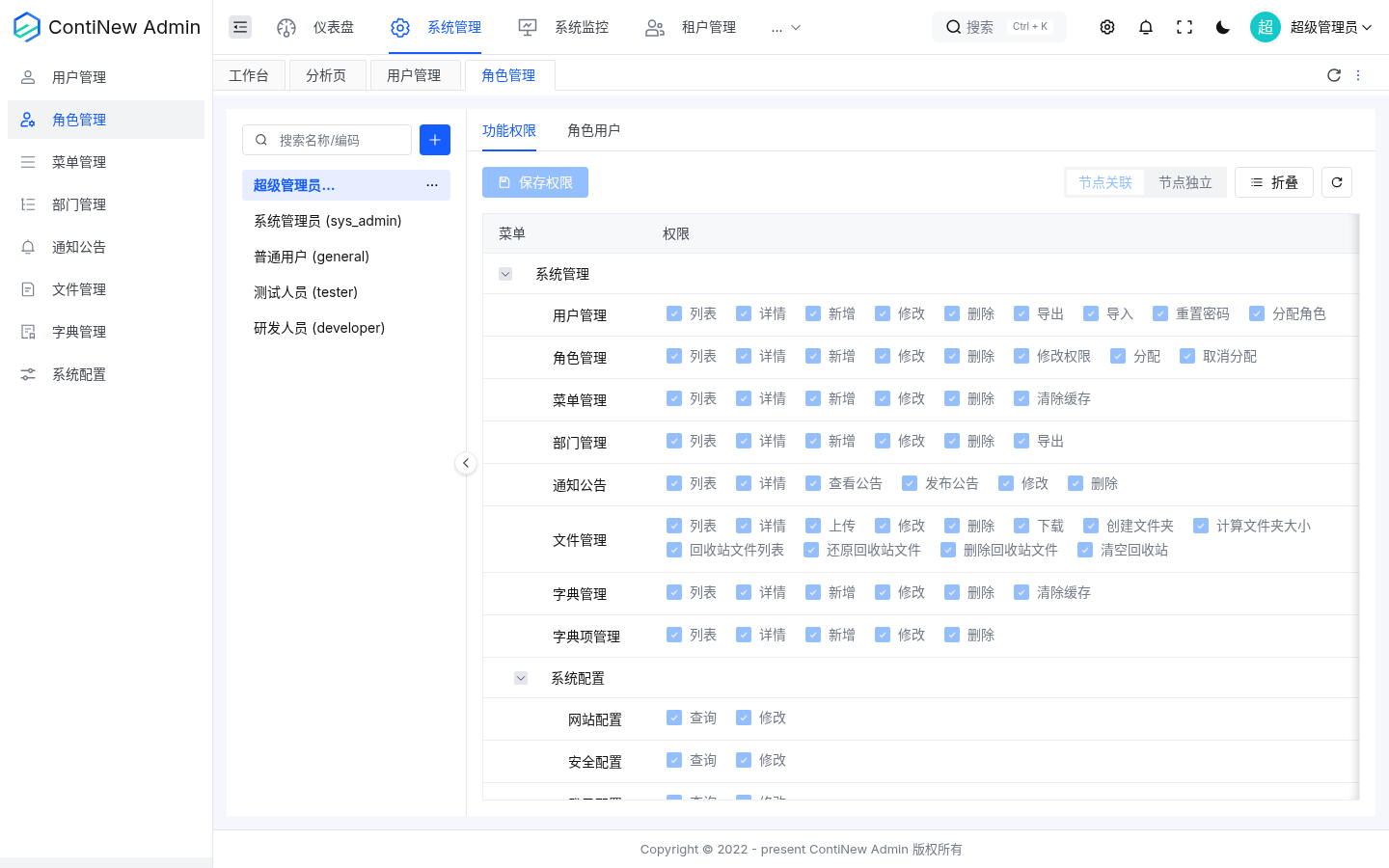Open notifications bell icon
This screenshot has height=868, width=1389.
pos(1146,27)
